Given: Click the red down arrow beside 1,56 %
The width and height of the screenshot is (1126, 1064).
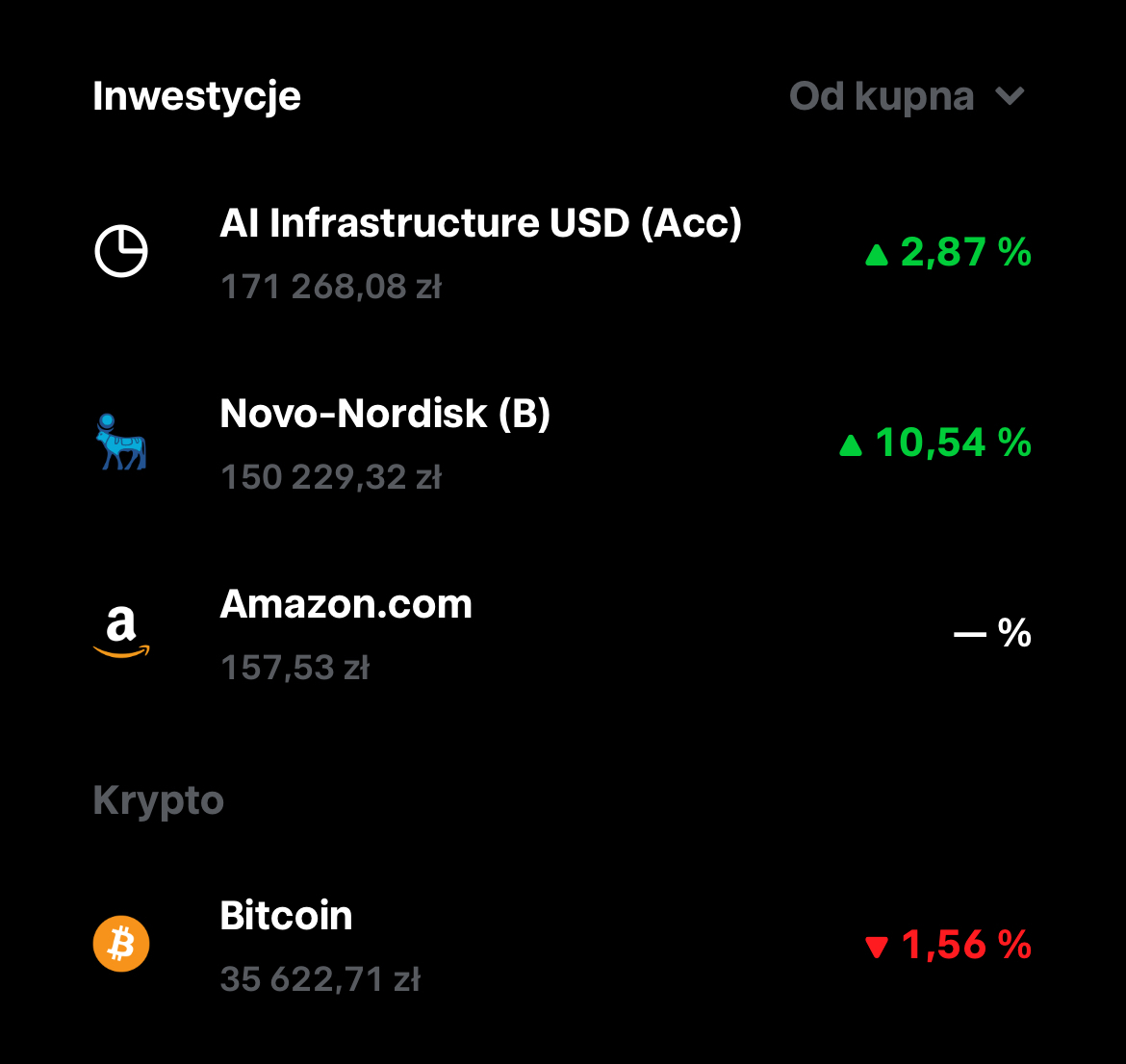Looking at the screenshot, I should pyautogui.click(x=876, y=948).
